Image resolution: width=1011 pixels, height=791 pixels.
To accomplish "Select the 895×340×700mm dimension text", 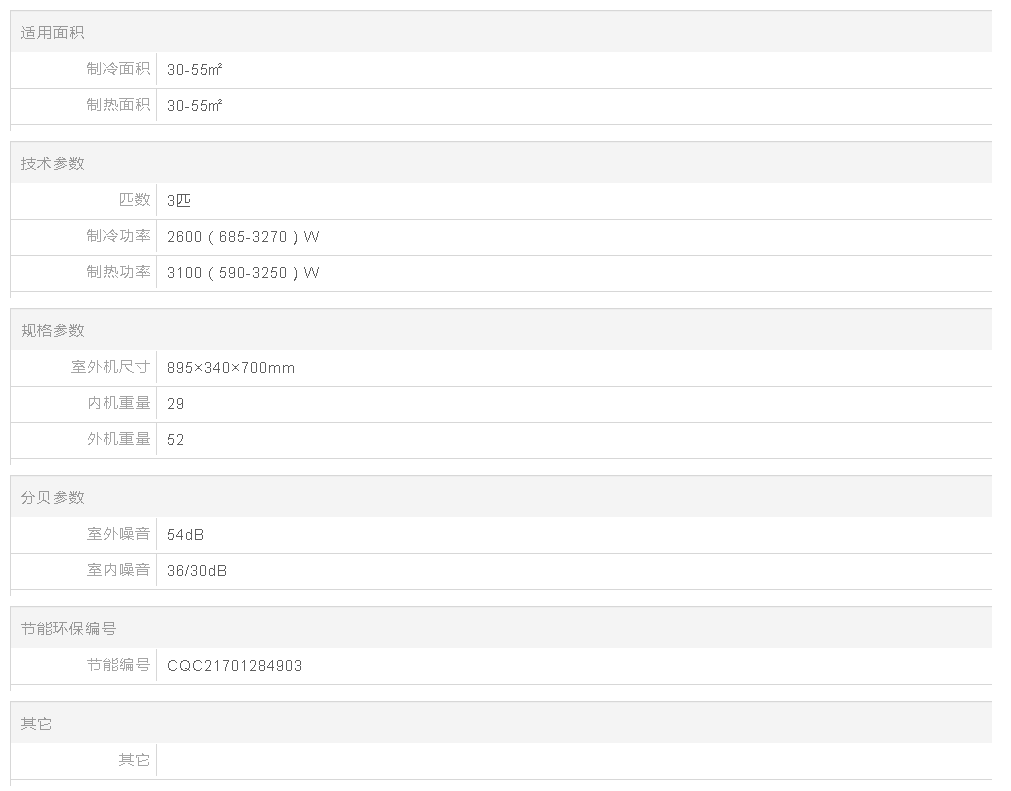I will [x=231, y=367].
